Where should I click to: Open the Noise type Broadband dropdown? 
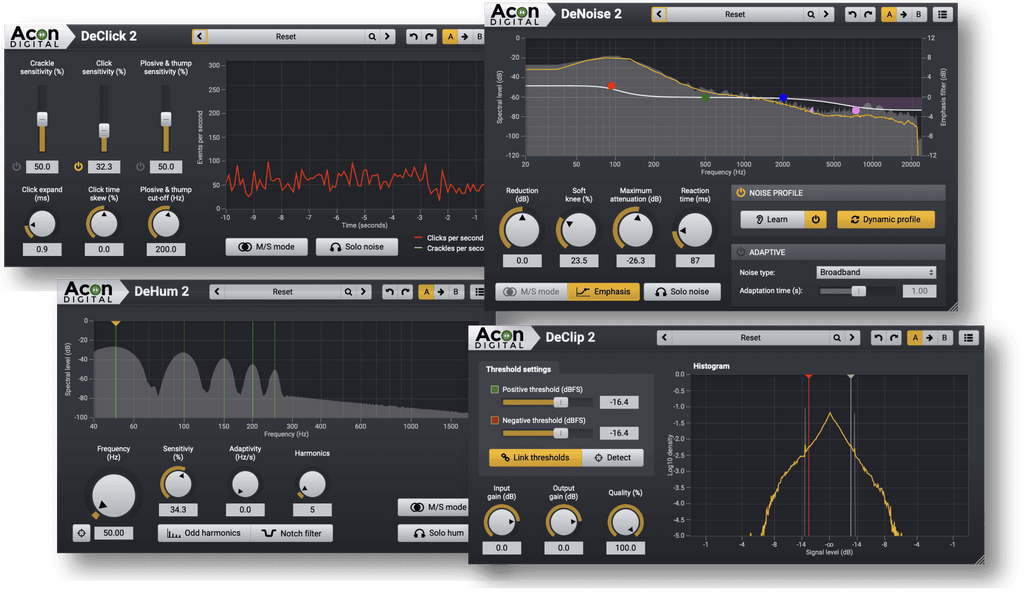coord(877,272)
